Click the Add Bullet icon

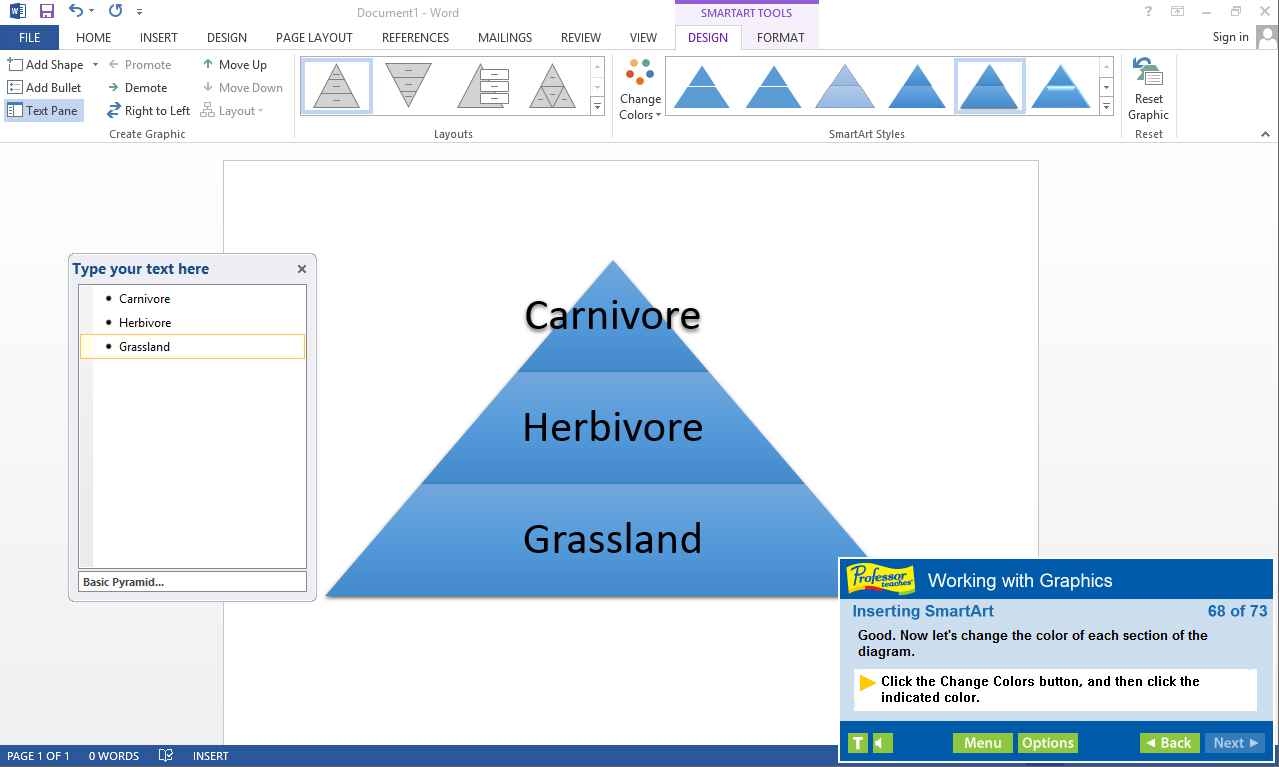[x=15, y=88]
